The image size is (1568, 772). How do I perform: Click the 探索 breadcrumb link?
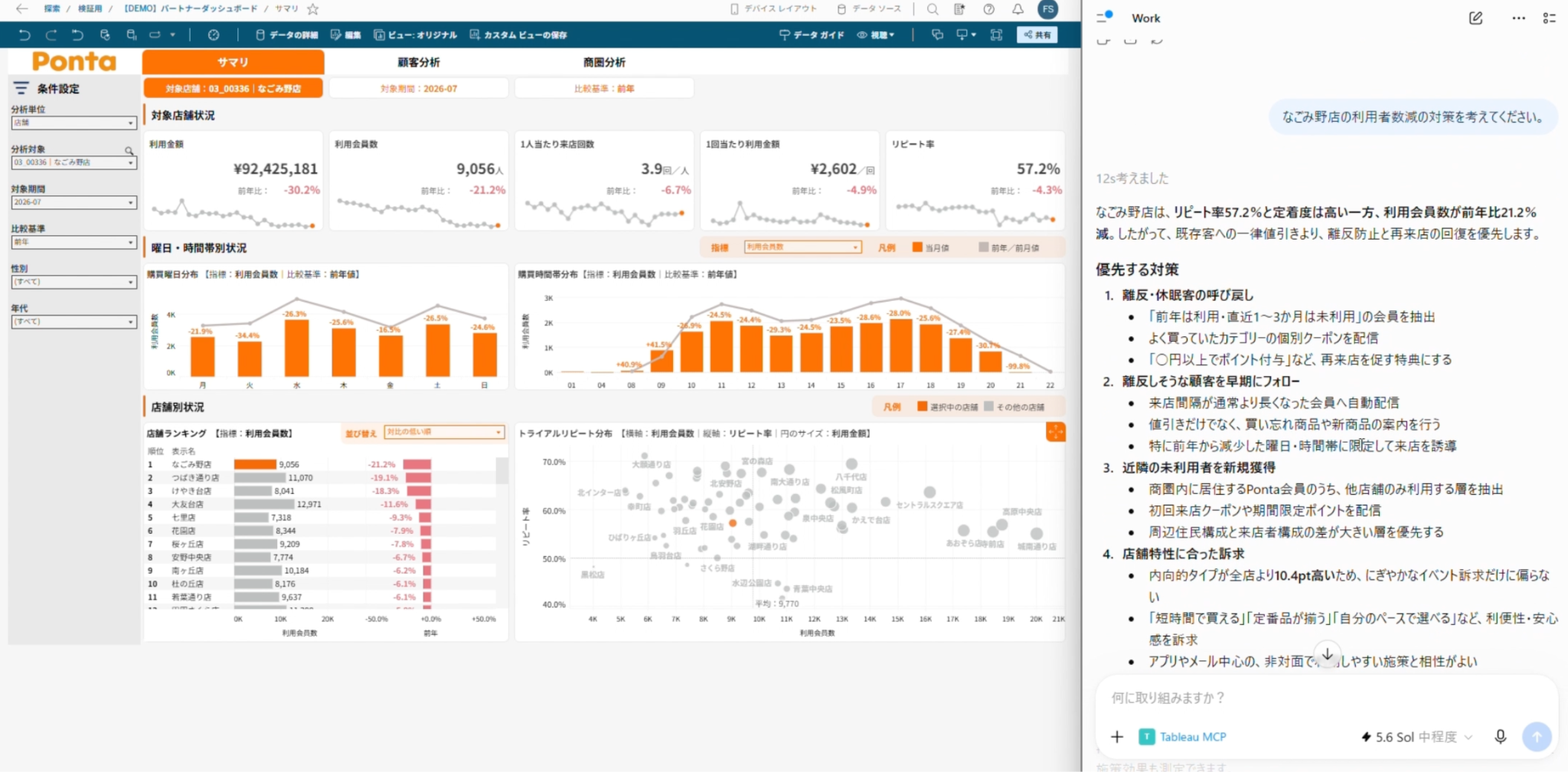pos(52,9)
